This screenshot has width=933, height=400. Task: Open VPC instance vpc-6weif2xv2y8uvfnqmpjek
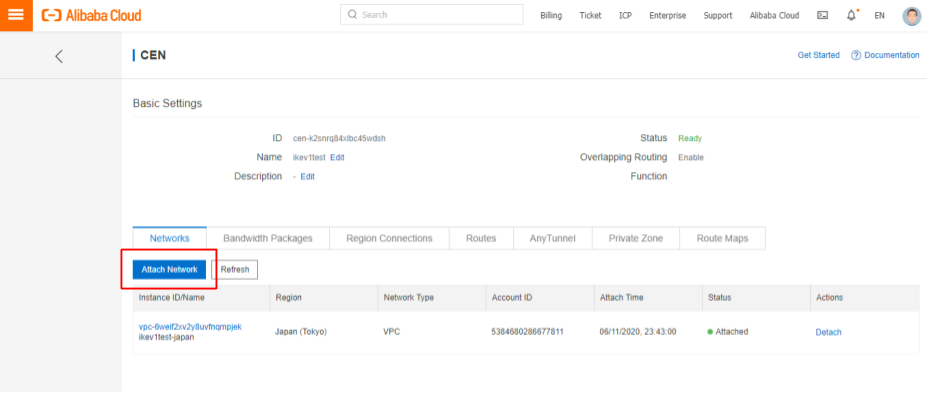tap(190, 327)
